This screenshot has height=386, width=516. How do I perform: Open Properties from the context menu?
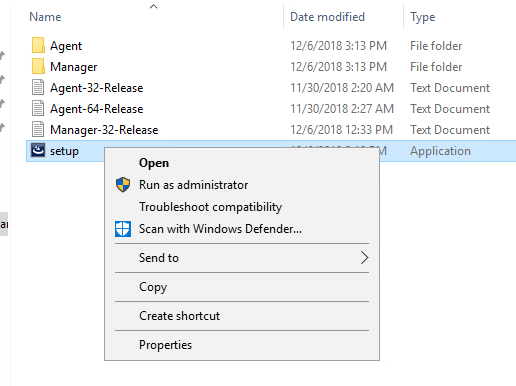tap(165, 345)
